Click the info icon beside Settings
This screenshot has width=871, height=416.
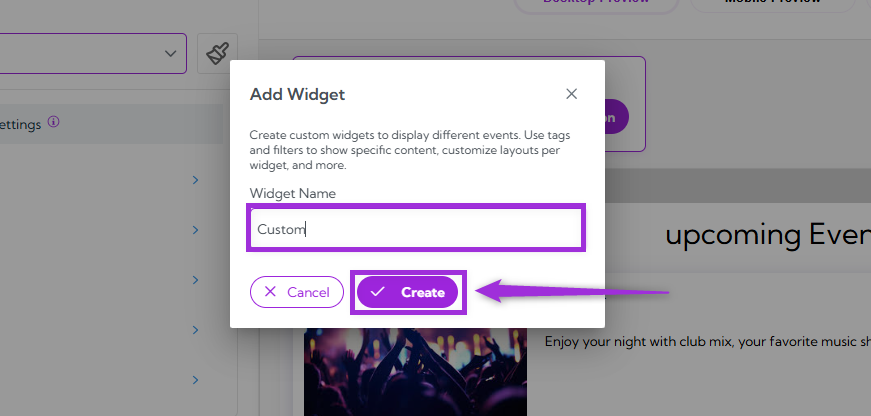(x=53, y=122)
